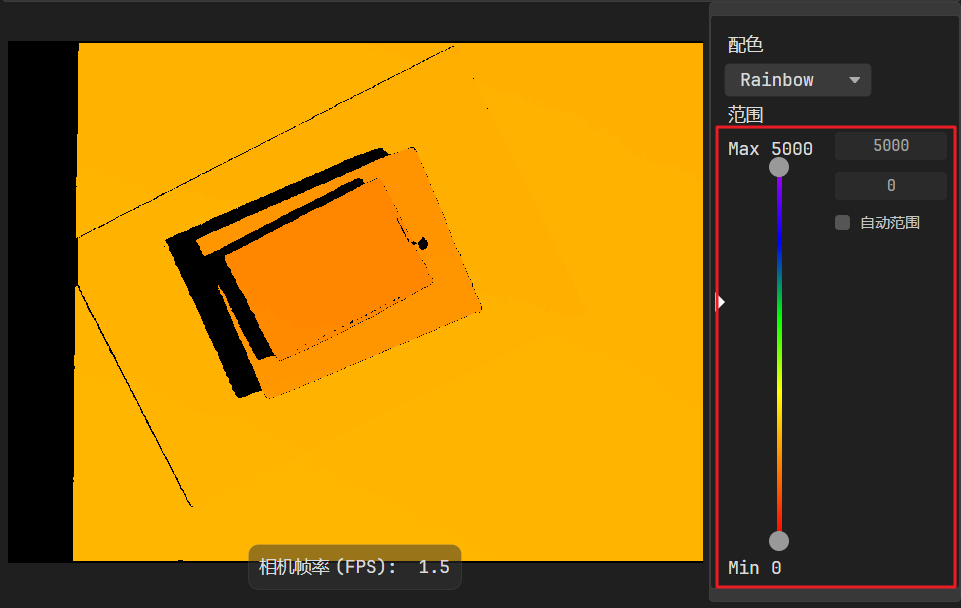The height and width of the screenshot is (608, 961).
Task: Click the 自动范围 label text
Action: click(890, 223)
